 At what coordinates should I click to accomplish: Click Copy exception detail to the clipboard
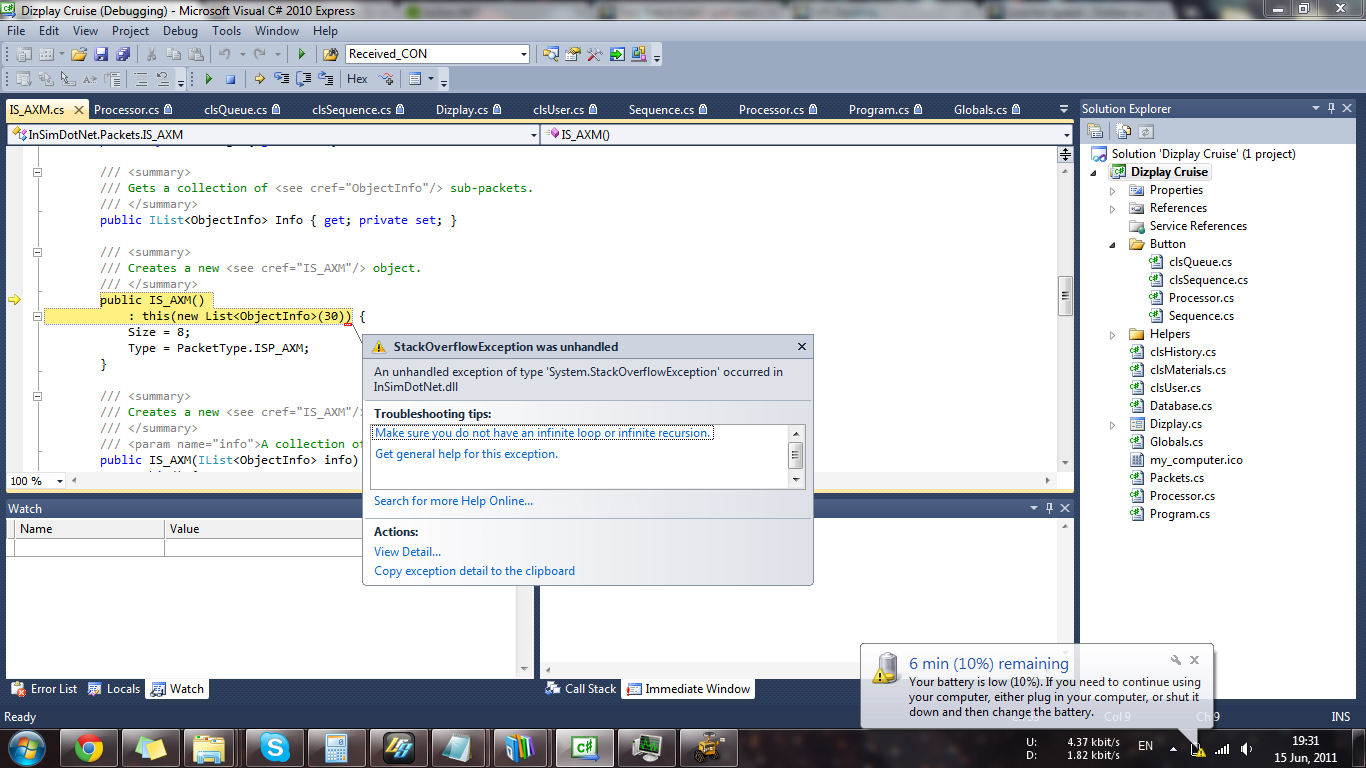[474, 571]
